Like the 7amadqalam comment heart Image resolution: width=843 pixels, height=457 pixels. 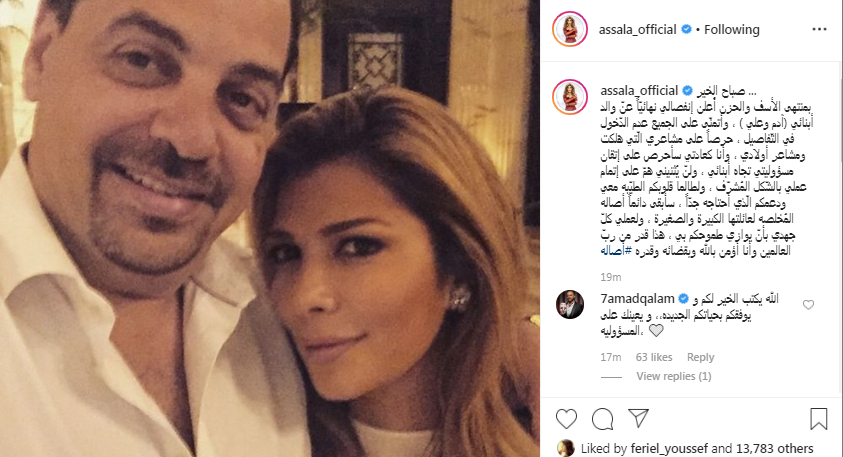click(x=808, y=305)
